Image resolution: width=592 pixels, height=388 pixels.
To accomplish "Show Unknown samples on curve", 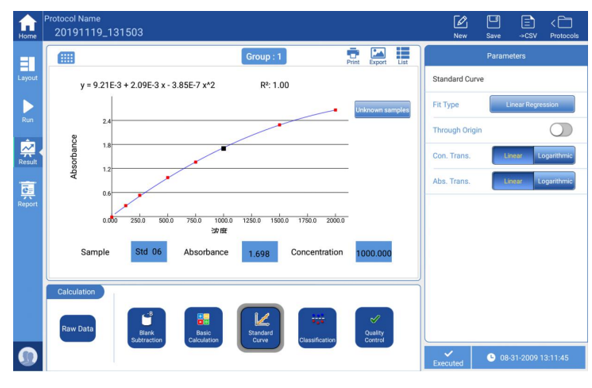I will (x=382, y=109).
